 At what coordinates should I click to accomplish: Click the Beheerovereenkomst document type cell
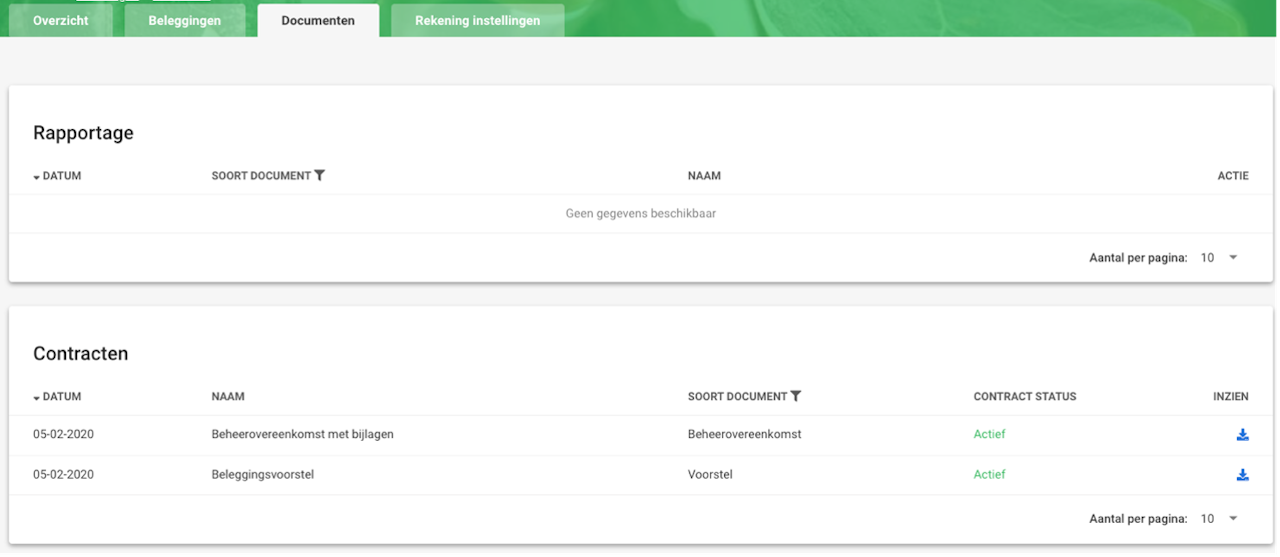click(x=745, y=435)
